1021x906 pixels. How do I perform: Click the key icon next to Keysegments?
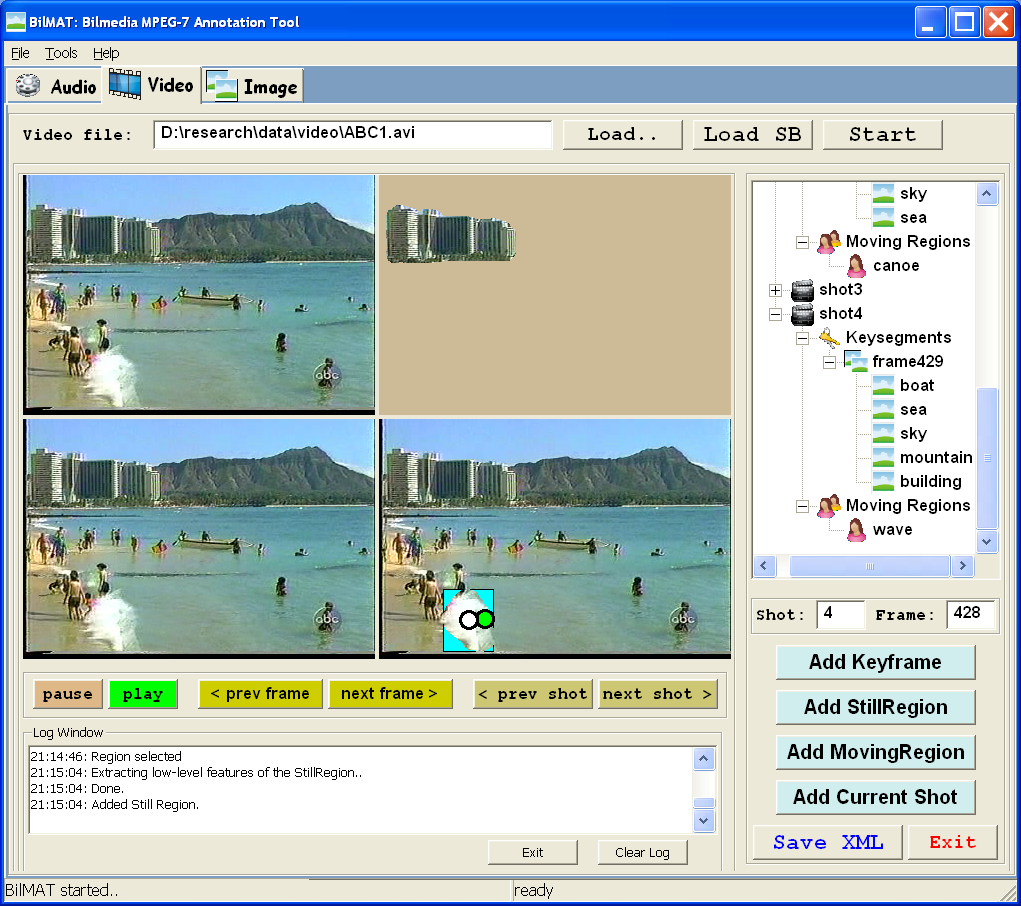pyautogui.click(x=829, y=338)
